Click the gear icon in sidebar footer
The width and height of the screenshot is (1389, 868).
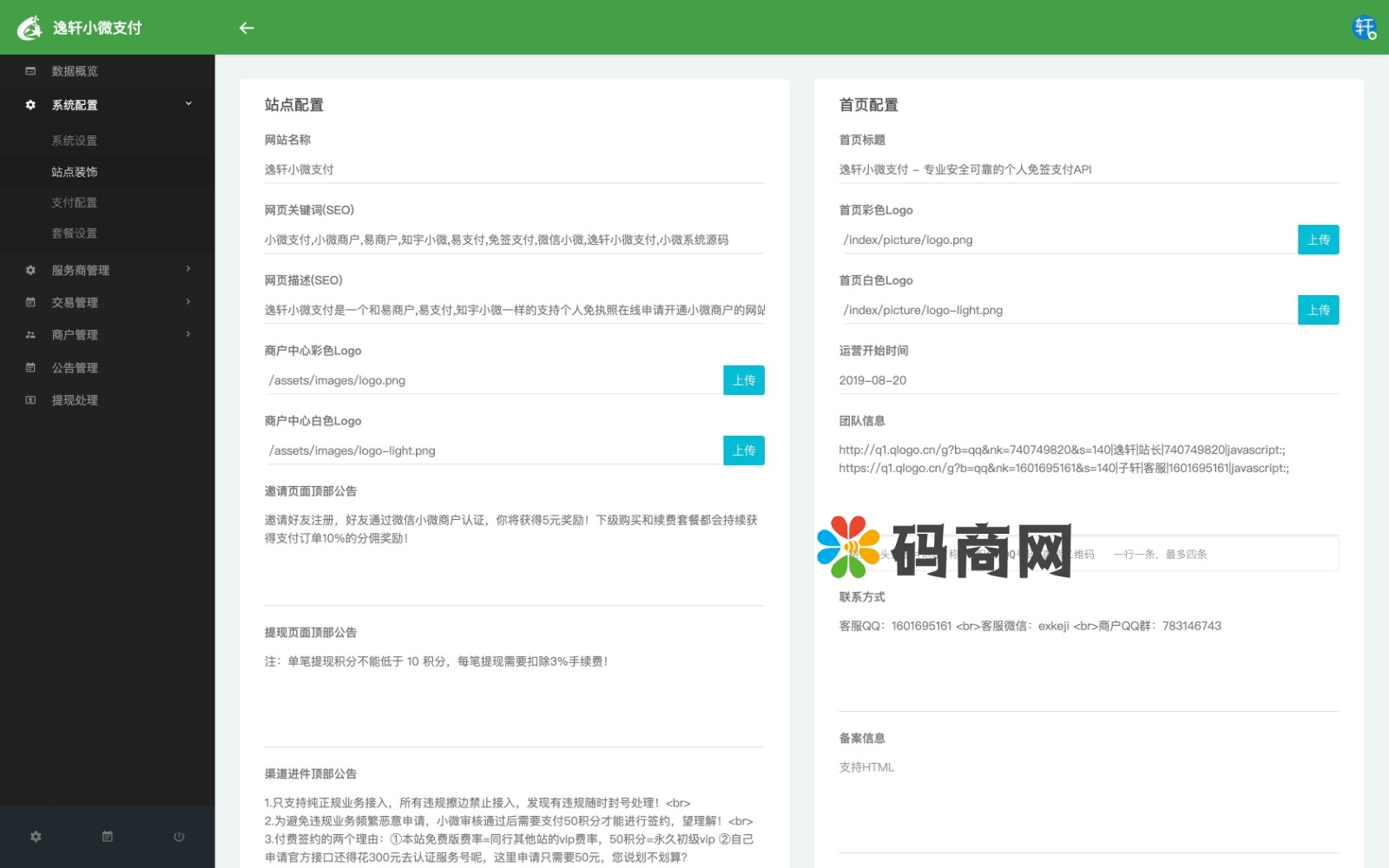click(36, 837)
